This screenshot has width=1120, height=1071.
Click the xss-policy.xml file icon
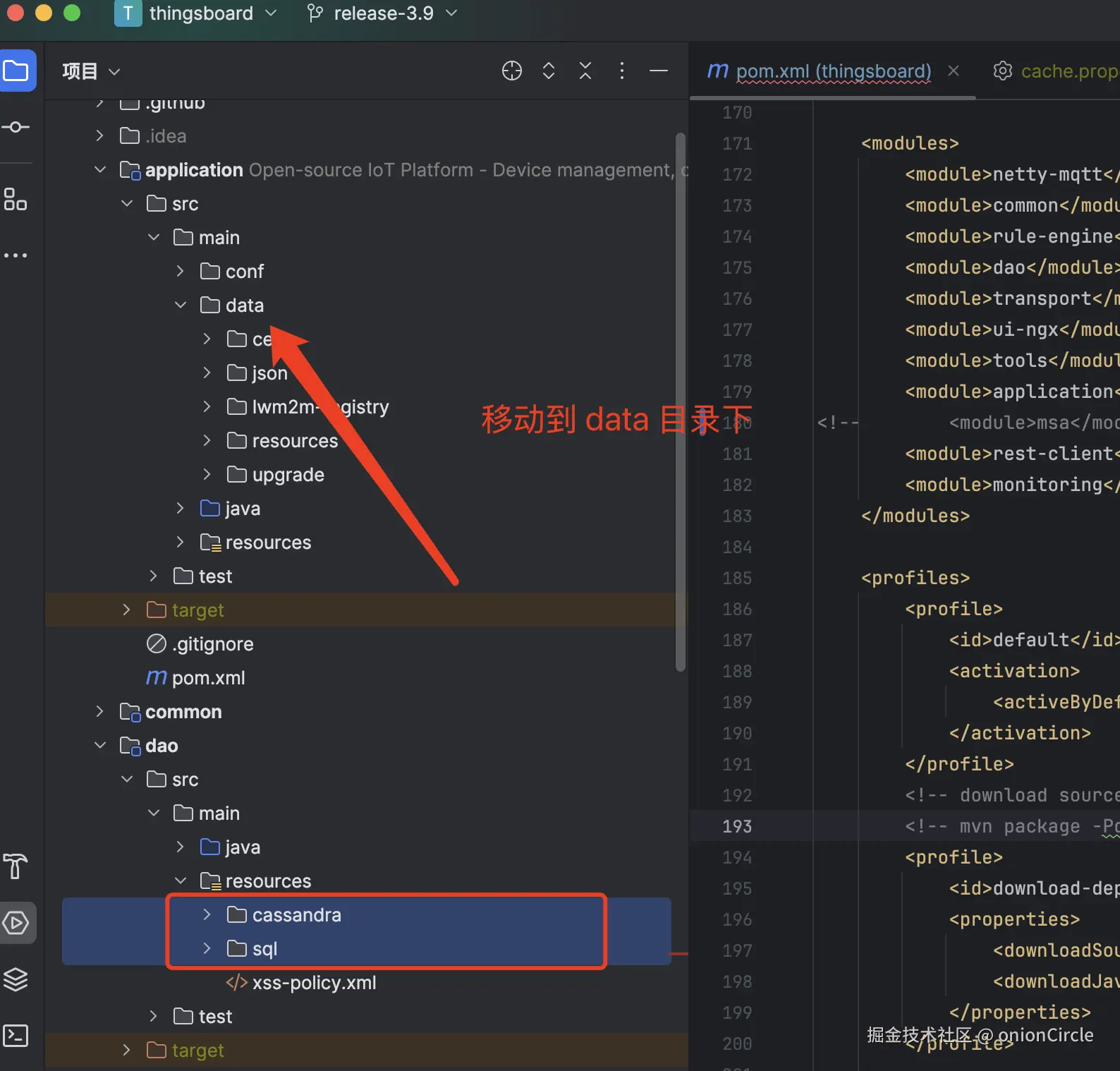tap(236, 982)
